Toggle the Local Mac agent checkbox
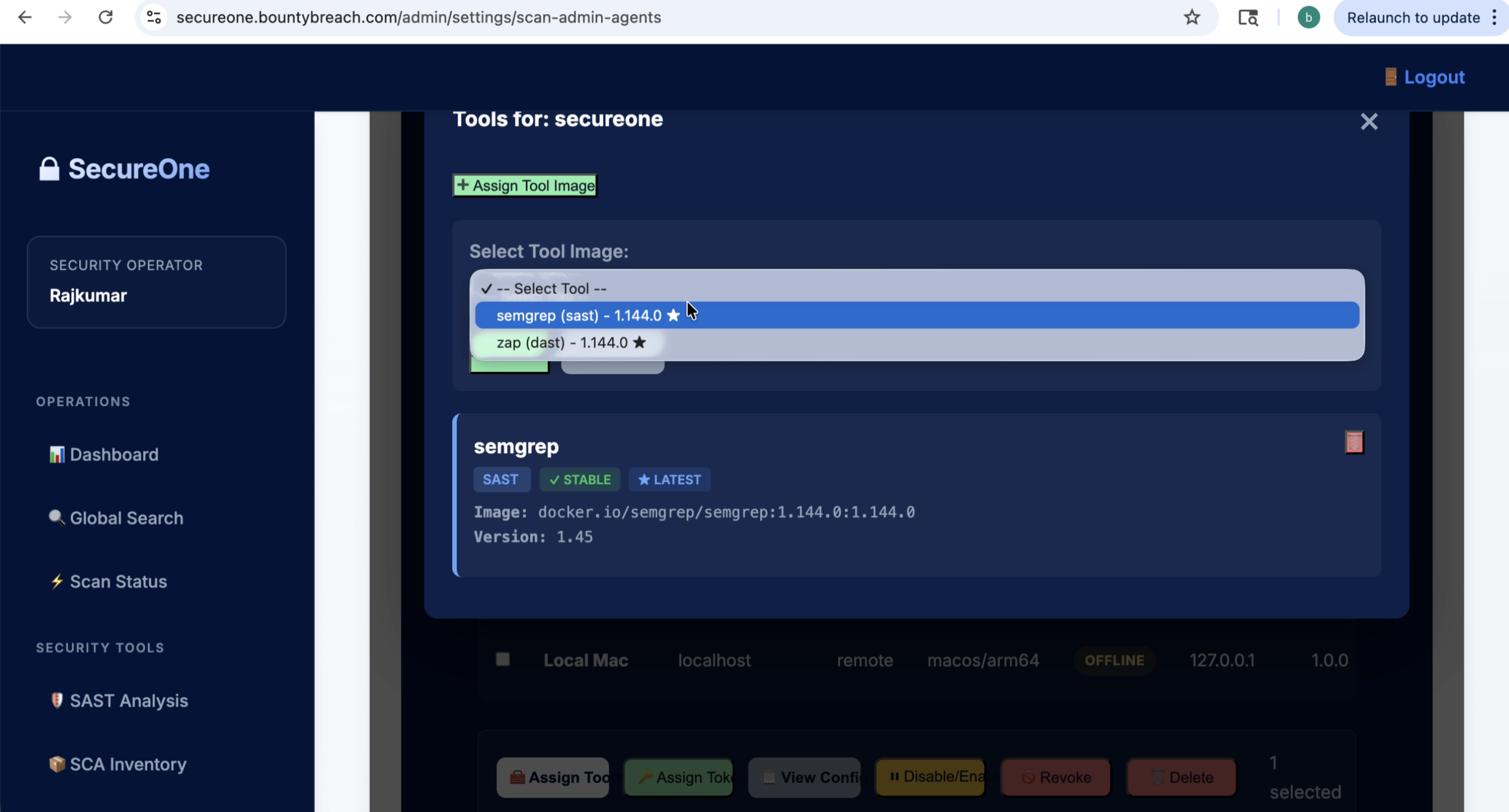1509x812 pixels. [x=503, y=660]
